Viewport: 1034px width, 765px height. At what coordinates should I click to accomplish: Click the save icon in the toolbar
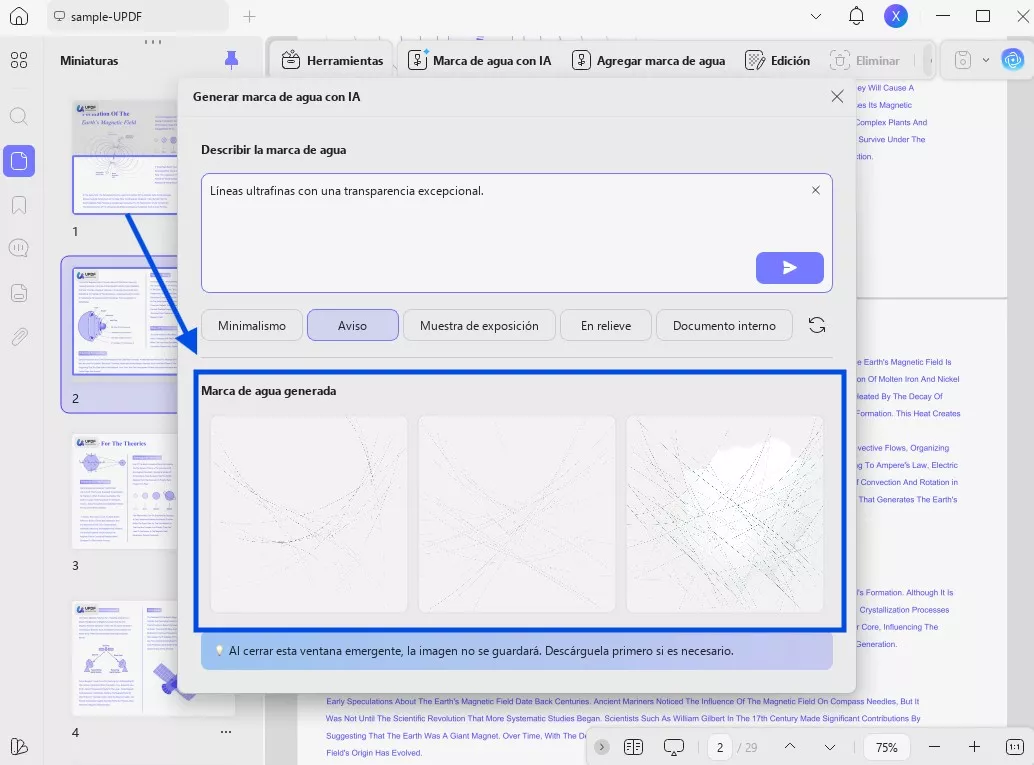coord(963,61)
